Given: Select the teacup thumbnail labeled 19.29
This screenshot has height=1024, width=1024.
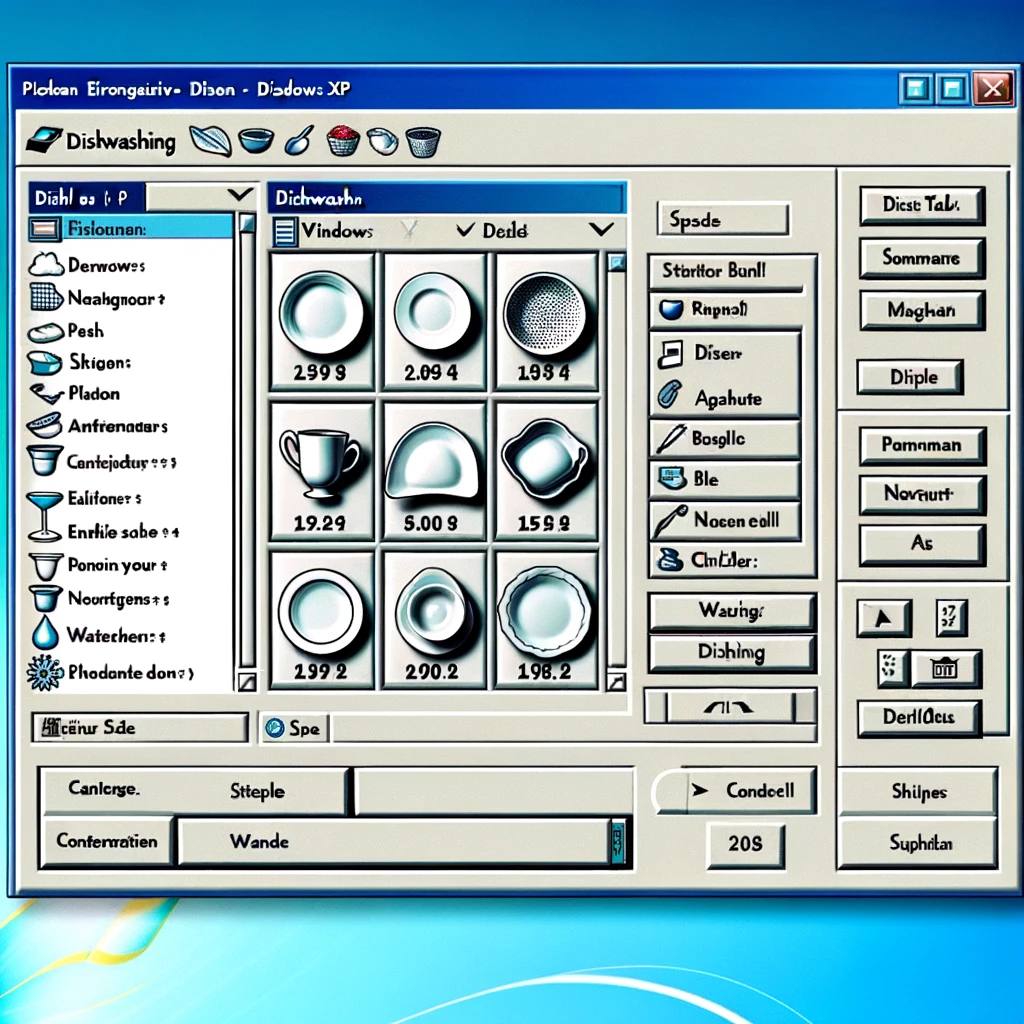Looking at the screenshot, I should [x=321, y=472].
